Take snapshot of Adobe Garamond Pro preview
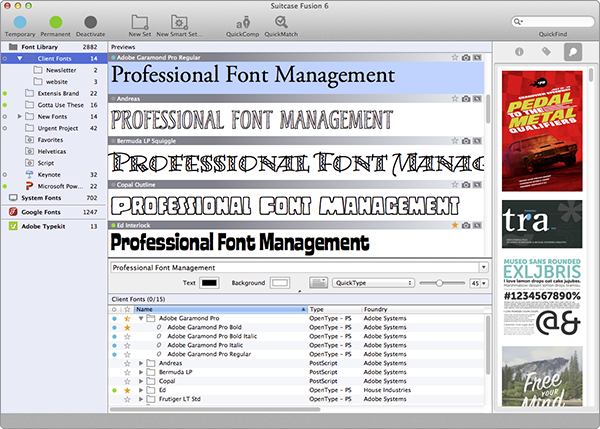The height and width of the screenshot is (429, 600). click(466, 57)
